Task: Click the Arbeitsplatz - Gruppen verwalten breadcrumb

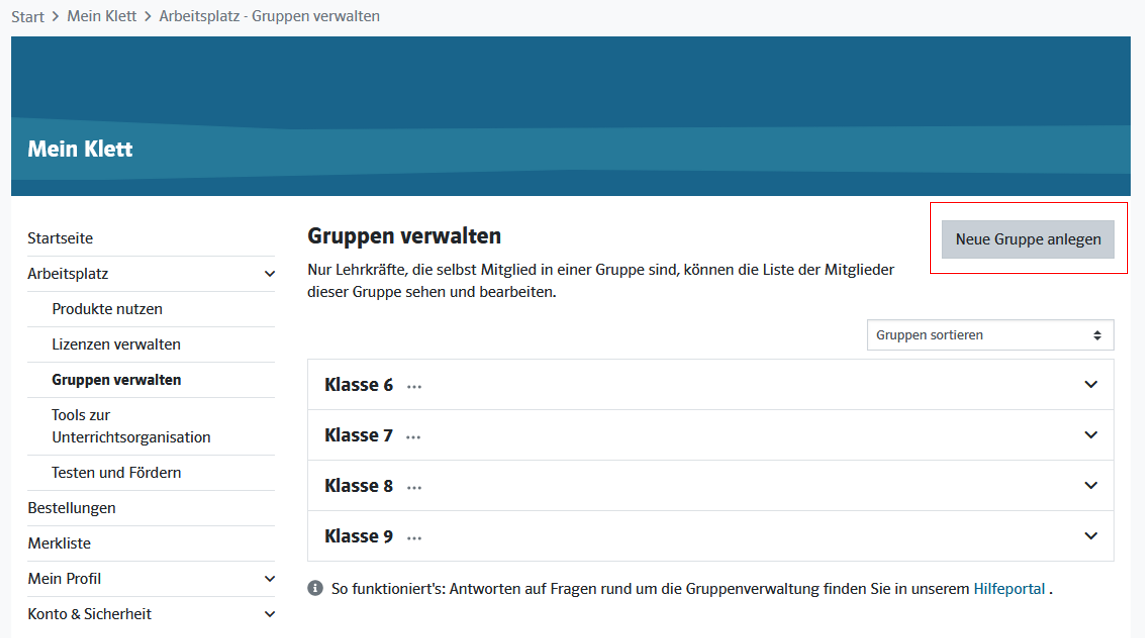Action: coord(269,16)
